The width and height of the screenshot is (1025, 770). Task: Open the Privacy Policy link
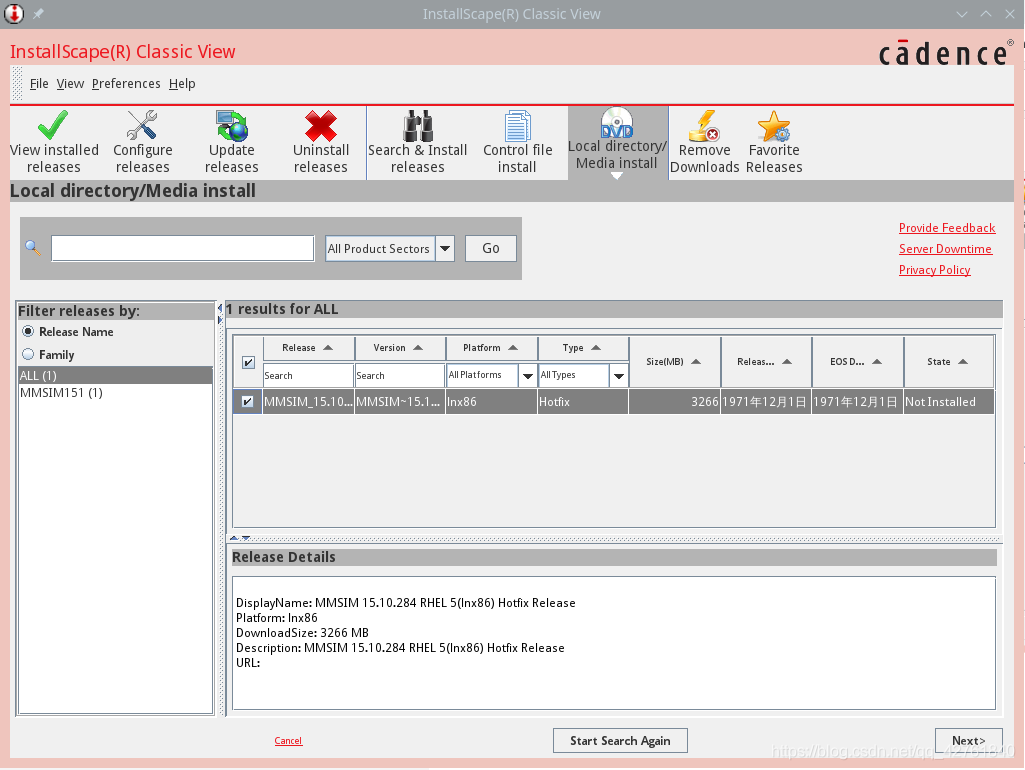coord(934,269)
